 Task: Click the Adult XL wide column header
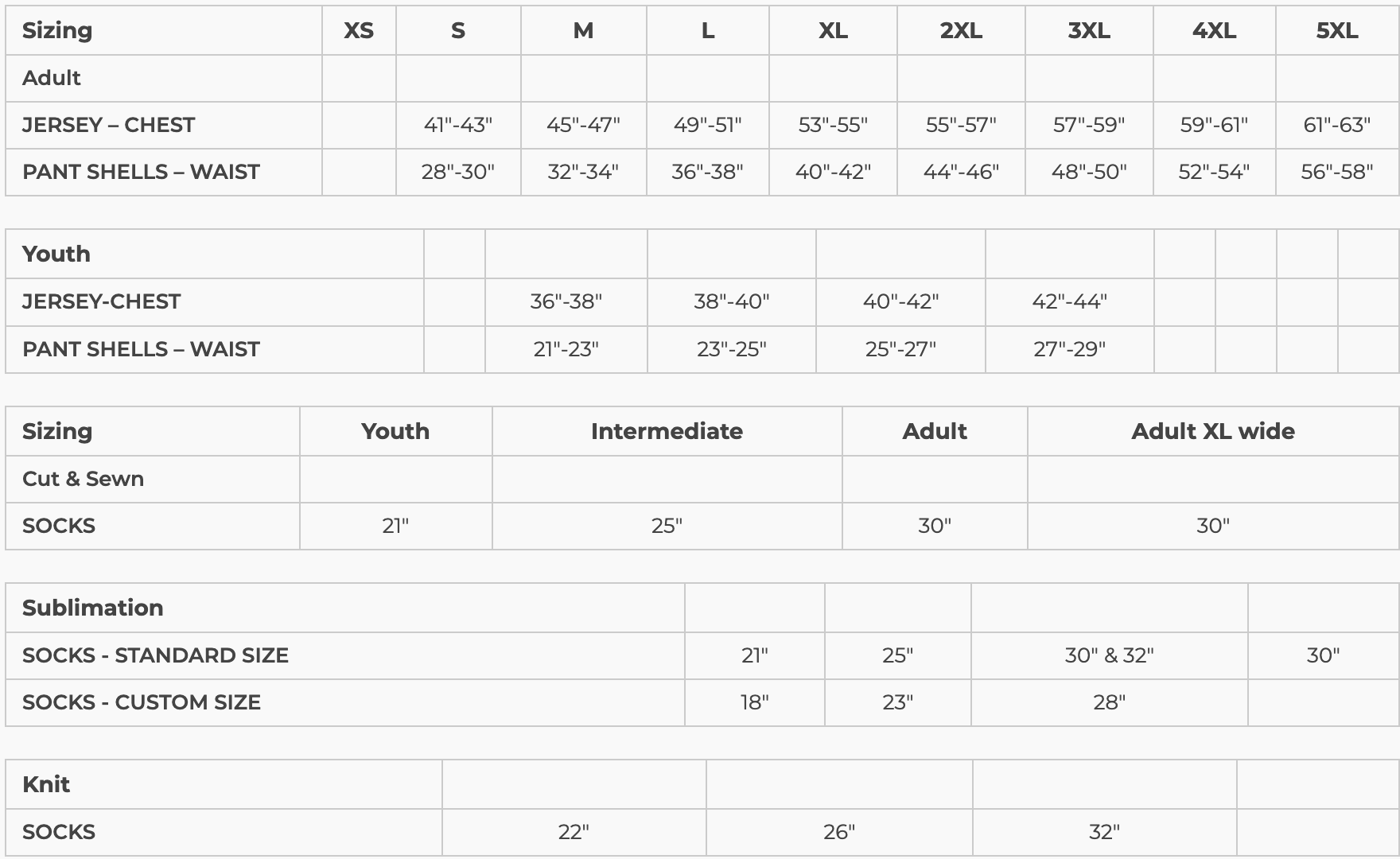pyautogui.click(x=1212, y=431)
